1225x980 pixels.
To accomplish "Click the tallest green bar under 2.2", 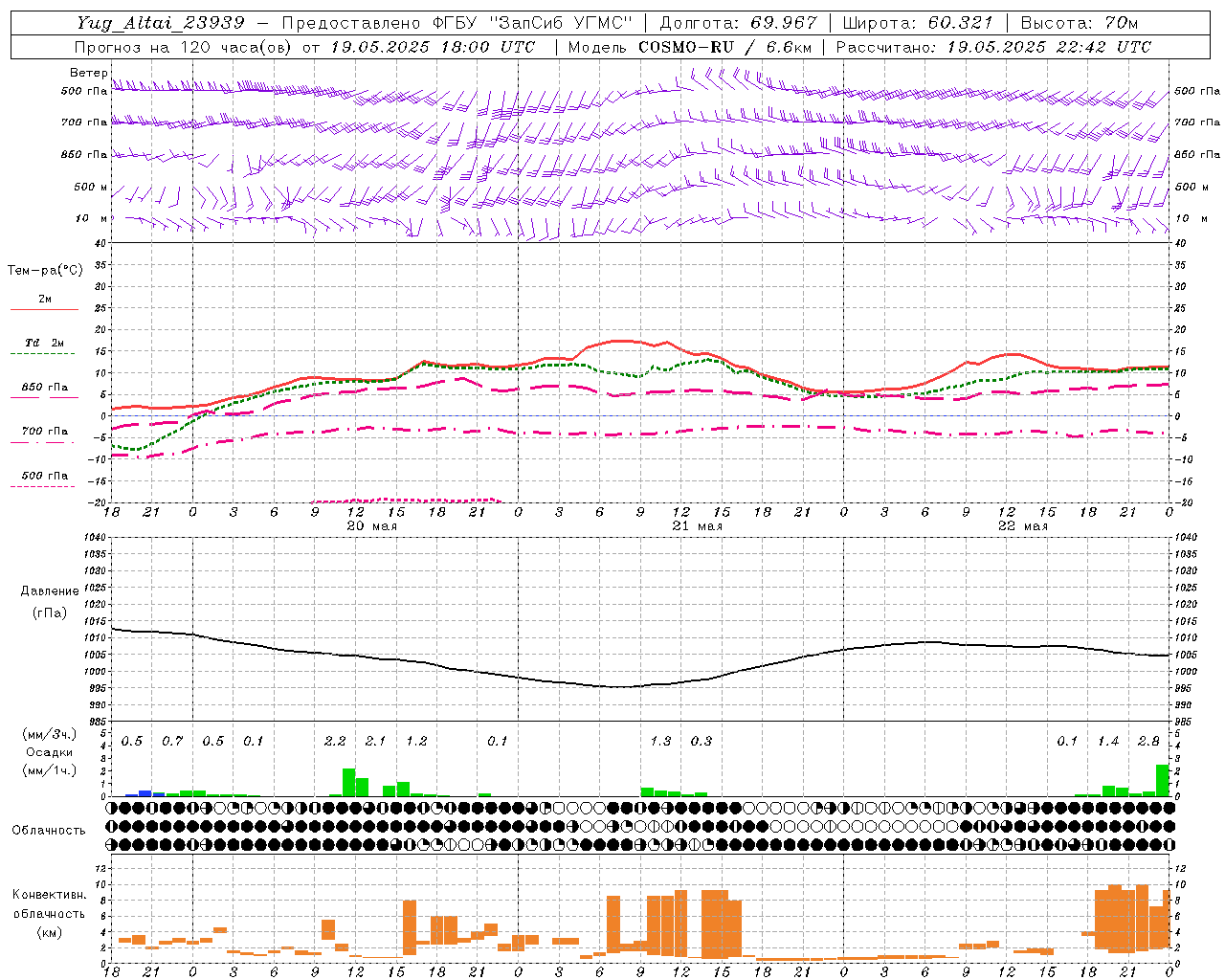I will [x=348, y=782].
